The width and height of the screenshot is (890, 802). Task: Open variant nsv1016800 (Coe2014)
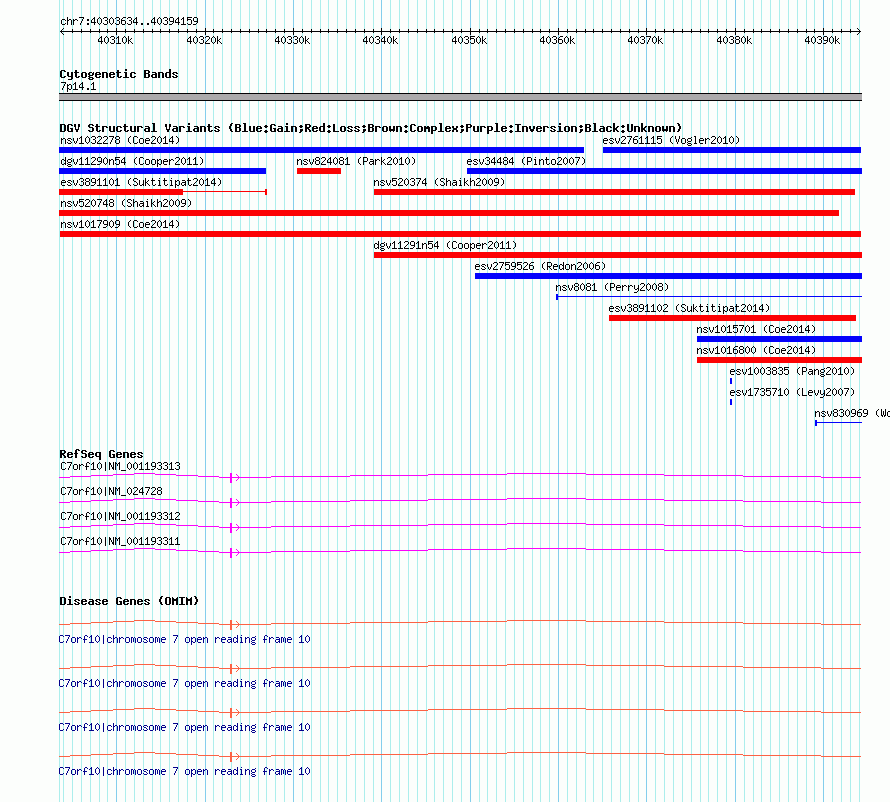coord(756,351)
